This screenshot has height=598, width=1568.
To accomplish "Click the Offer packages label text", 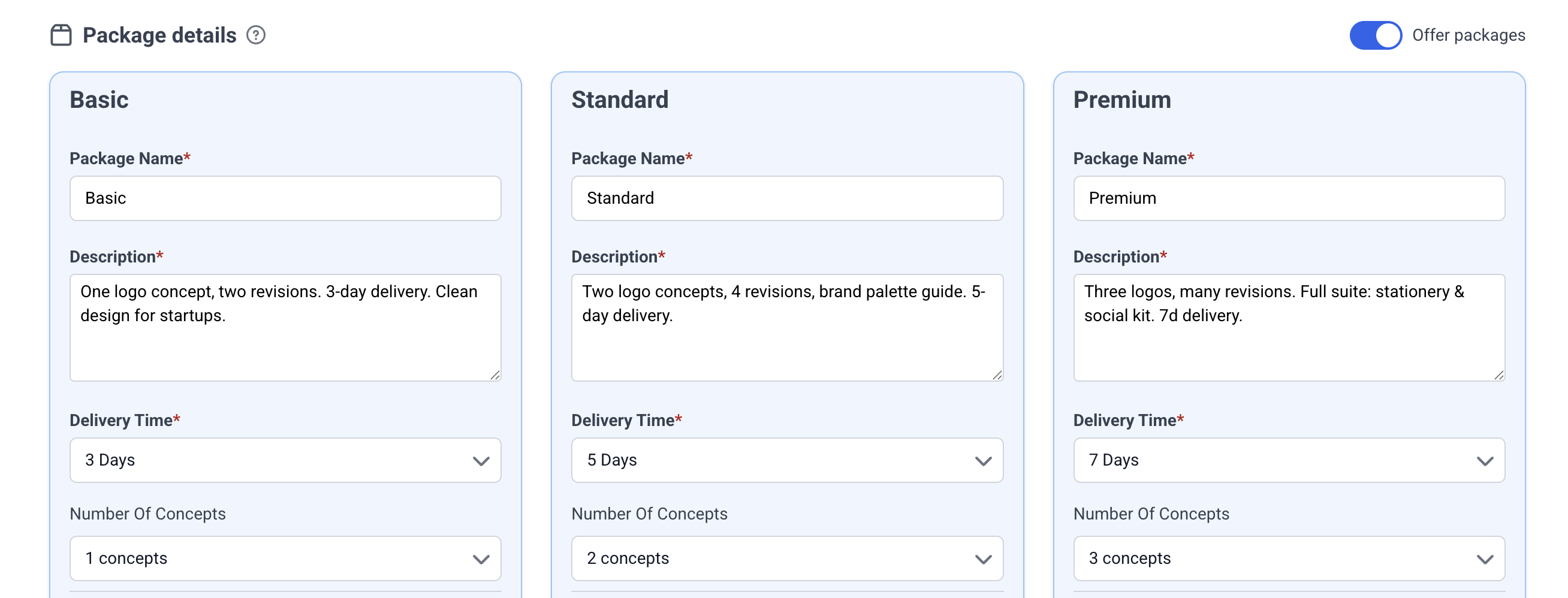I will (x=1468, y=35).
